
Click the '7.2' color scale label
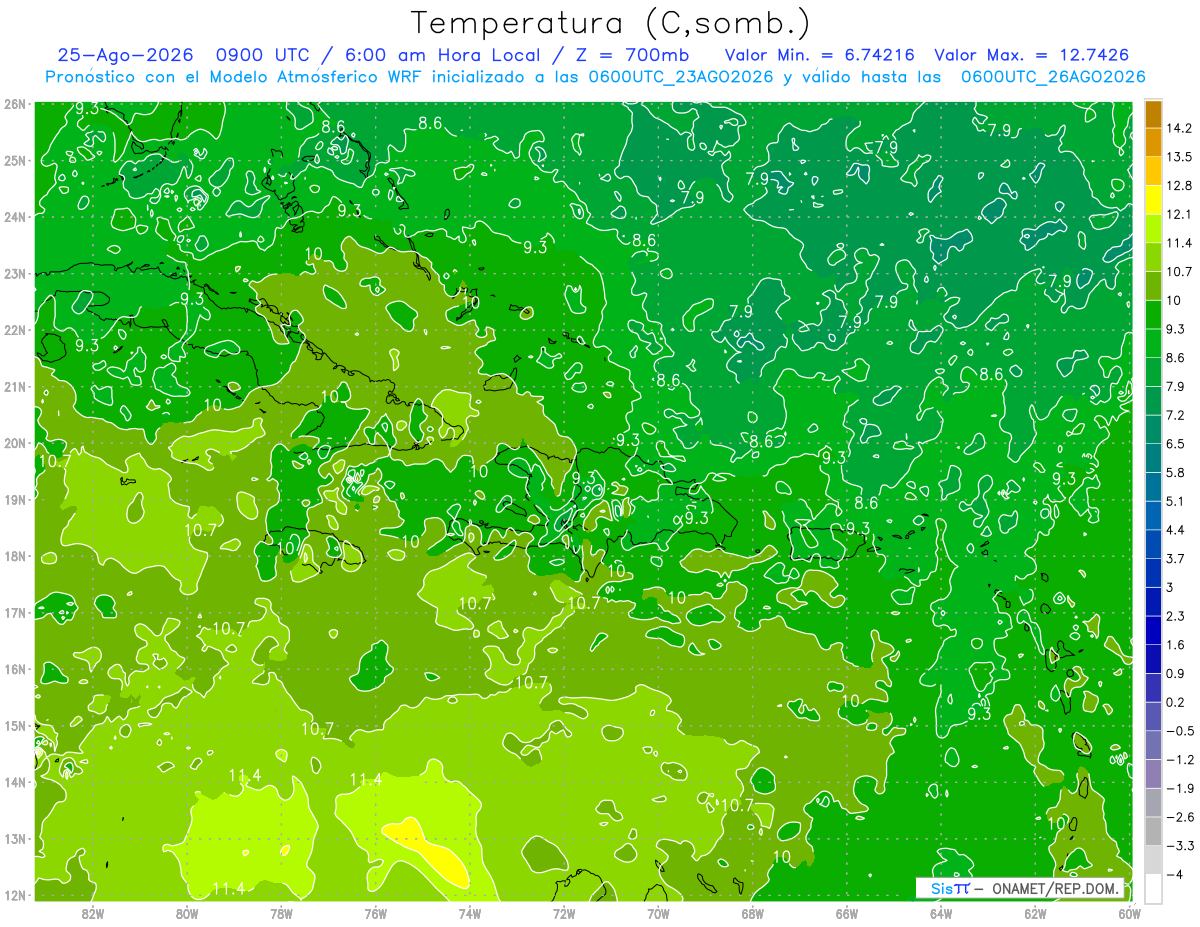[1175, 415]
